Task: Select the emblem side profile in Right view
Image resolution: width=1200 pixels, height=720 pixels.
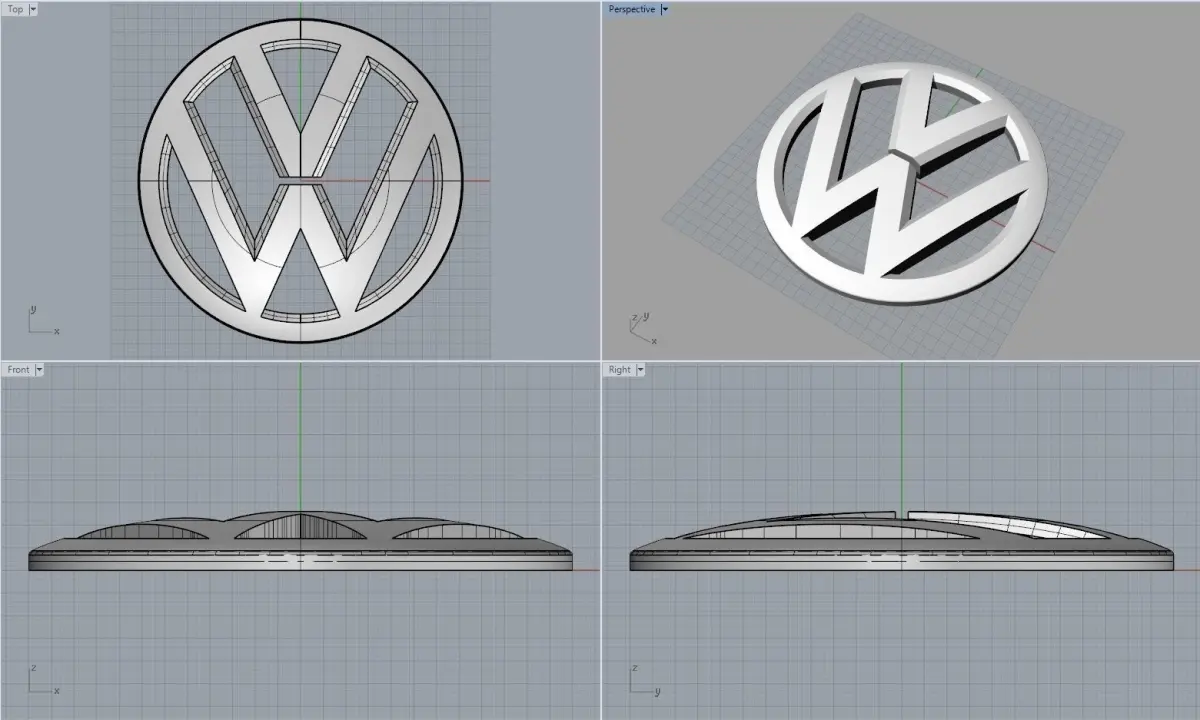Action: [902, 541]
